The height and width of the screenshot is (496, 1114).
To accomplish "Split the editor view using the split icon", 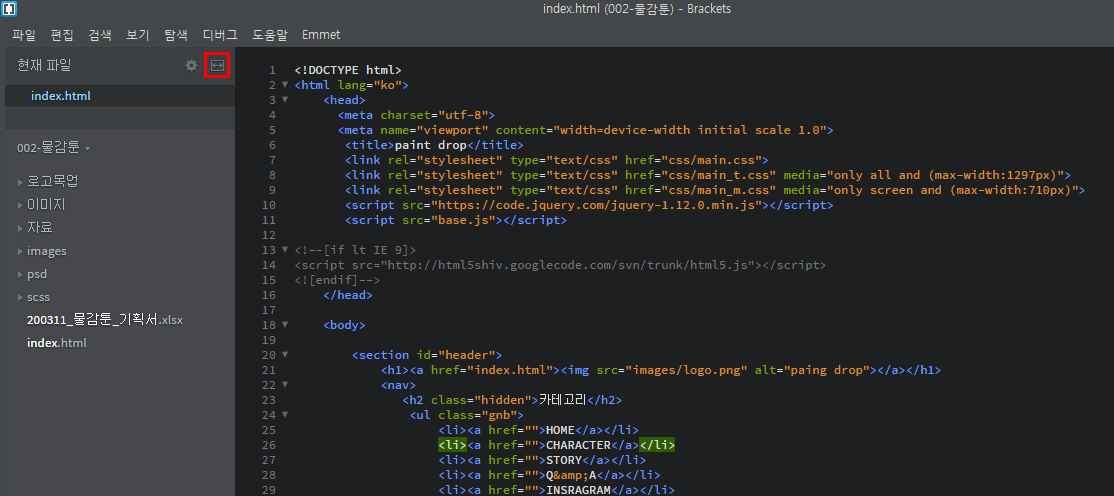I will (x=217, y=65).
